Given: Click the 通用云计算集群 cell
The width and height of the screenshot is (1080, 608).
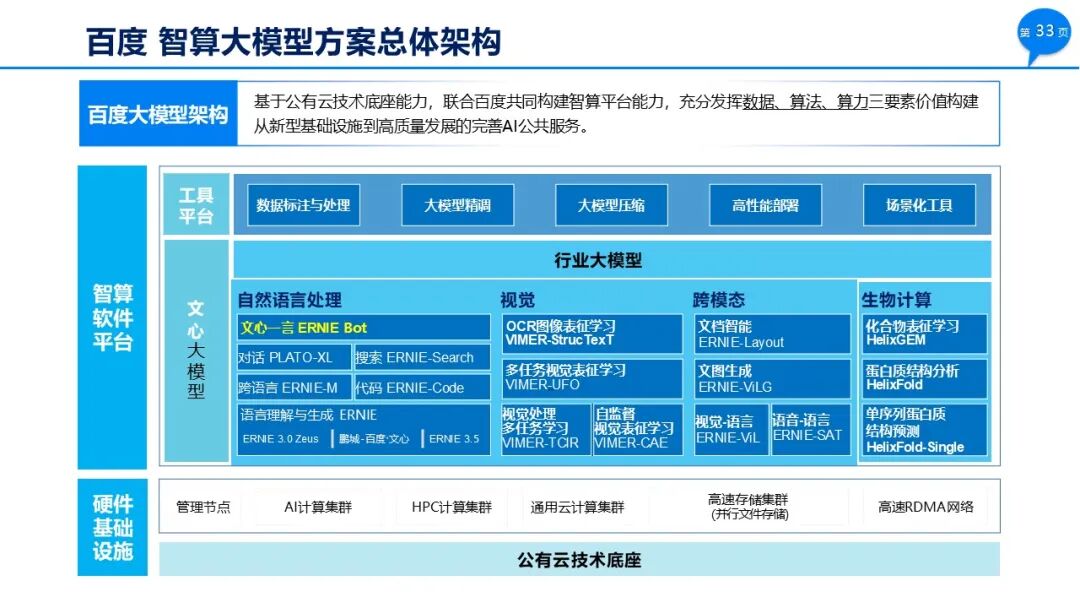Looking at the screenshot, I should click(577, 507).
